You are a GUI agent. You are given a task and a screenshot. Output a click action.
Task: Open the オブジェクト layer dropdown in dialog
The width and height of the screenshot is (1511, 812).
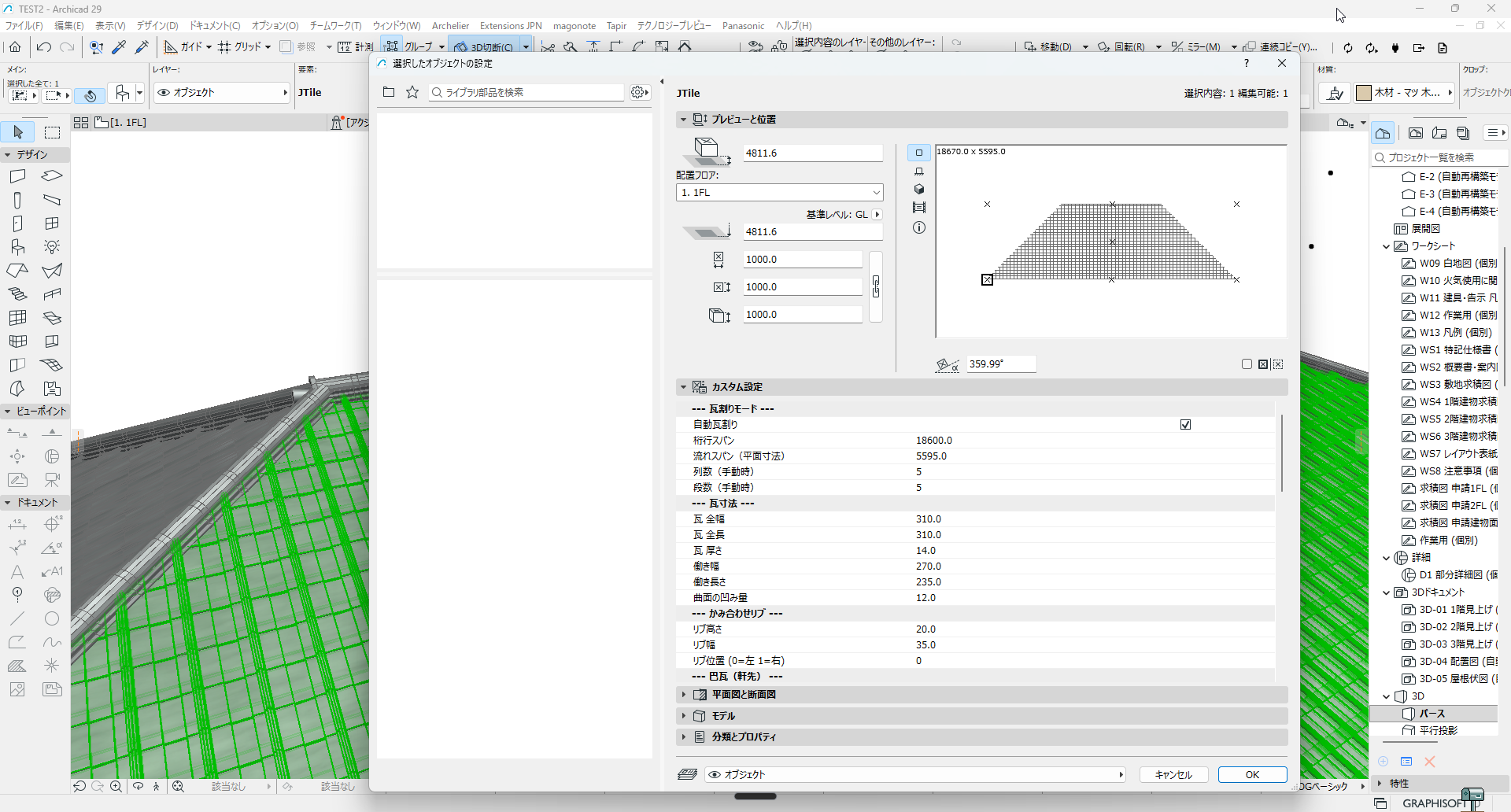click(x=915, y=775)
